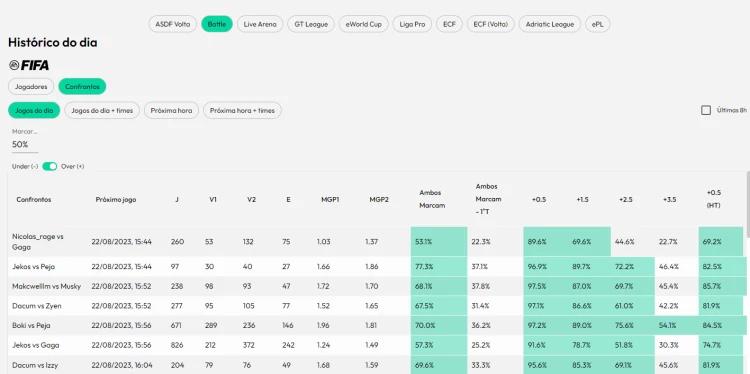The width and height of the screenshot is (750, 374).
Task: Choose the eWorld Cup league
Action: [x=364, y=24]
